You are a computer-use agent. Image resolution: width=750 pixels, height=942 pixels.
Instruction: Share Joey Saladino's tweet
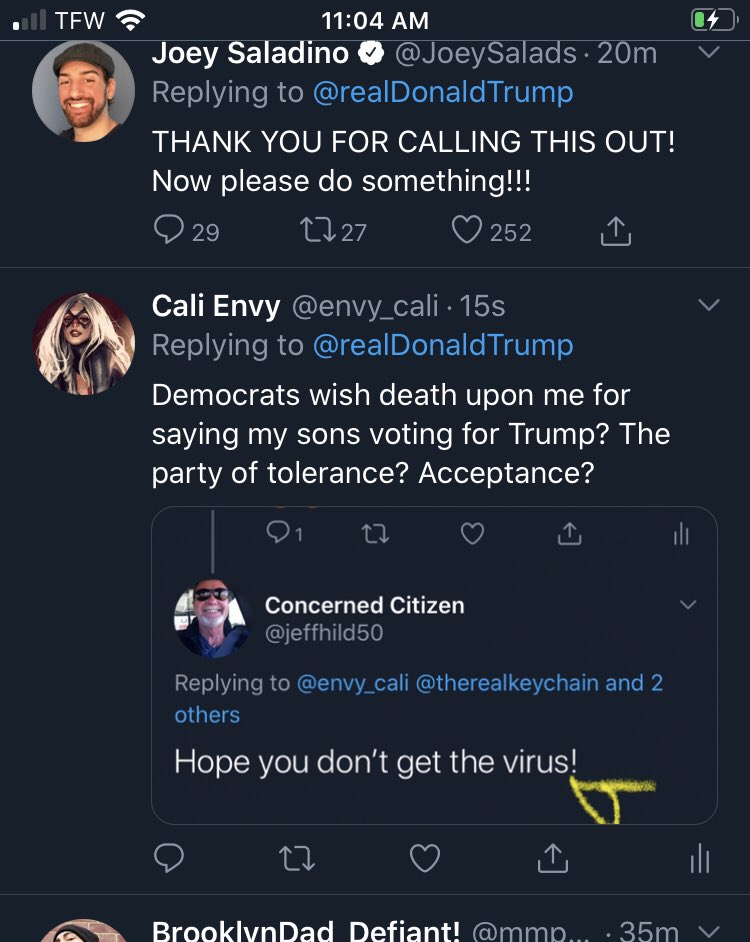(x=616, y=231)
